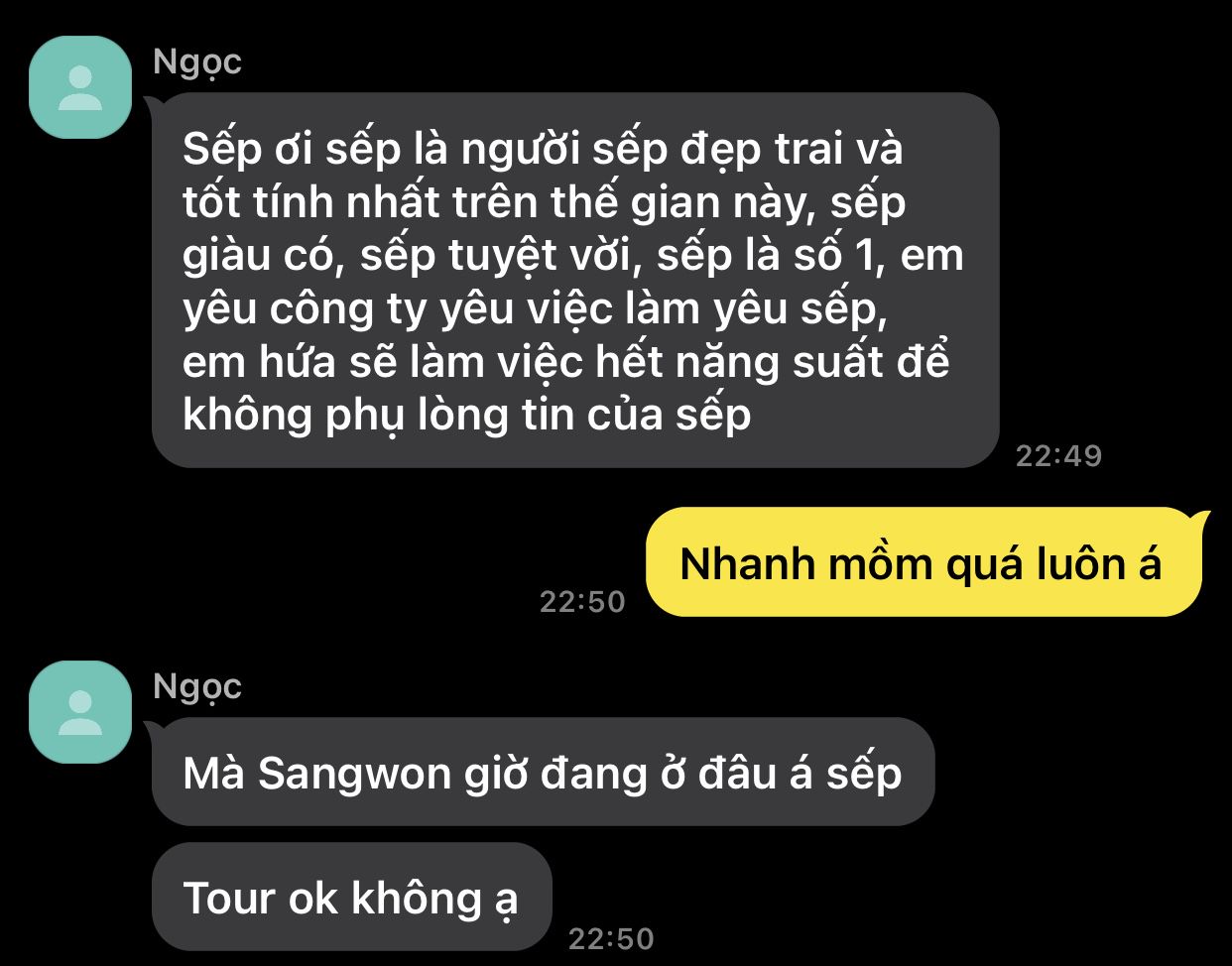1232x966 pixels.
Task: Select the sender name Ngọc above the long message
Action: point(197,63)
